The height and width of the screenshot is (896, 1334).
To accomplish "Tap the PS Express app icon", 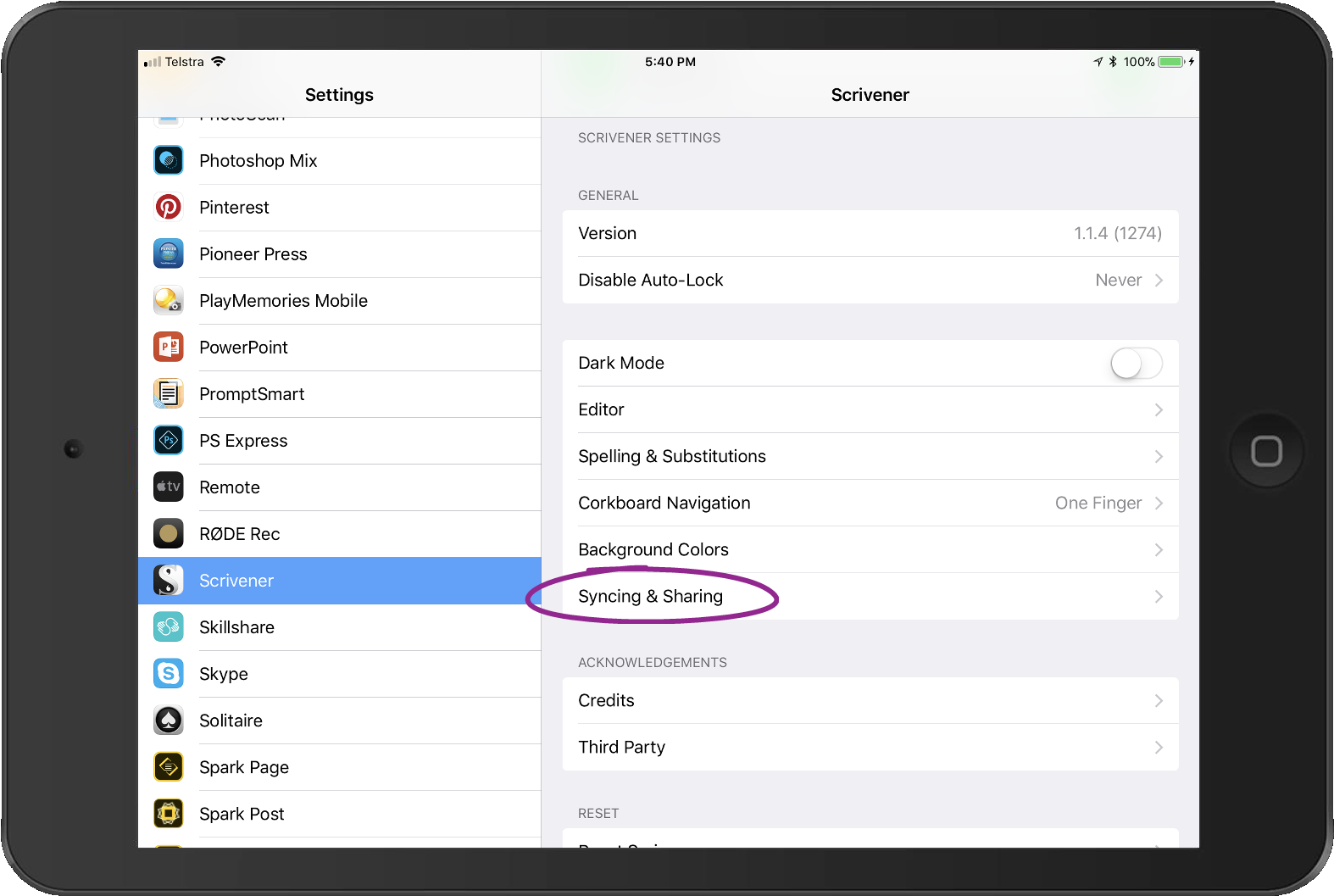I will [169, 440].
